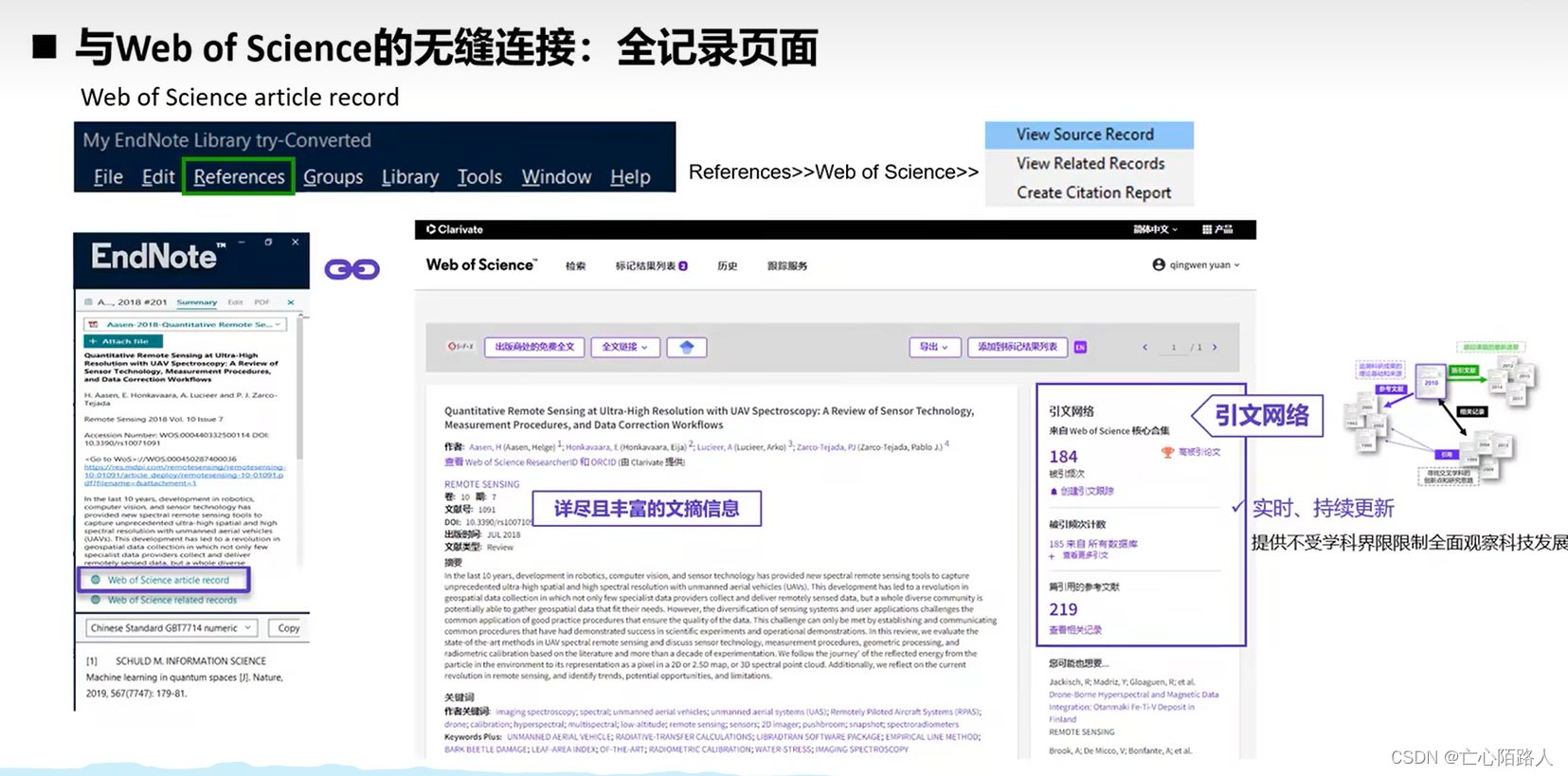Open the 跟踪服务 tracking services tab
Screen dimensions: 1568x776
787,266
